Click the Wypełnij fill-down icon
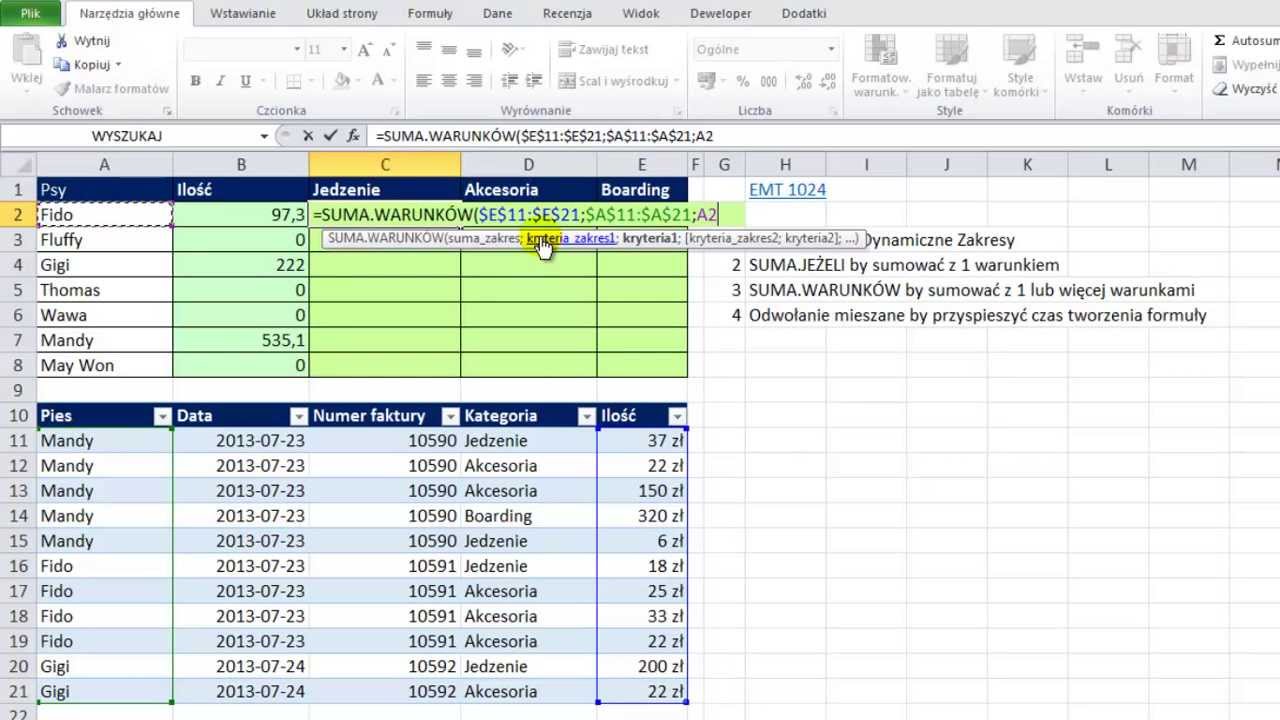The image size is (1280, 720). (1220, 65)
